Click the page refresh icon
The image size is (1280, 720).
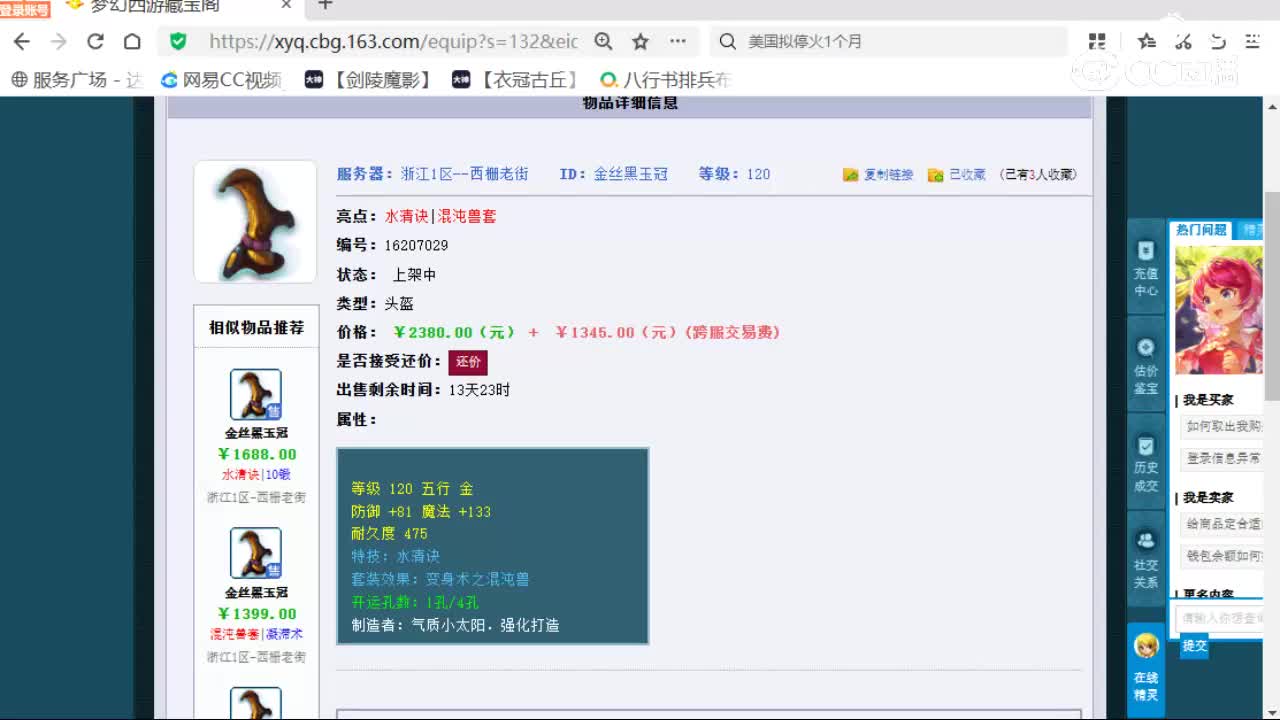click(95, 43)
